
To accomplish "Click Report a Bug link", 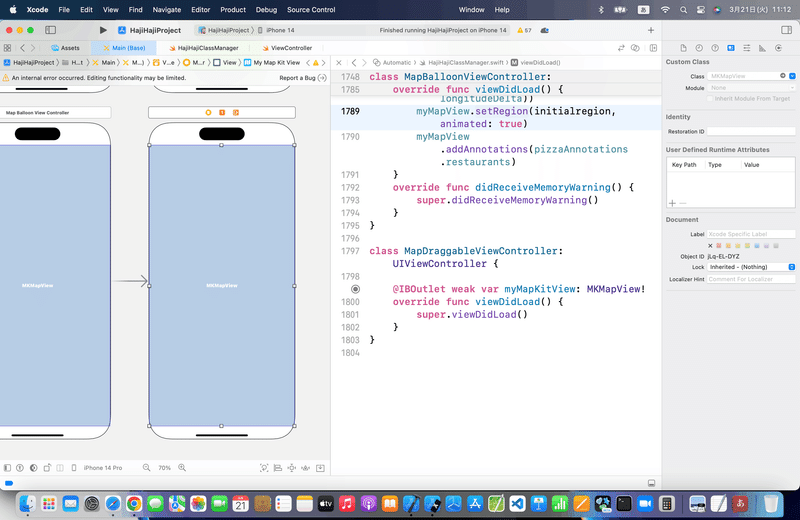I will (x=297, y=78).
